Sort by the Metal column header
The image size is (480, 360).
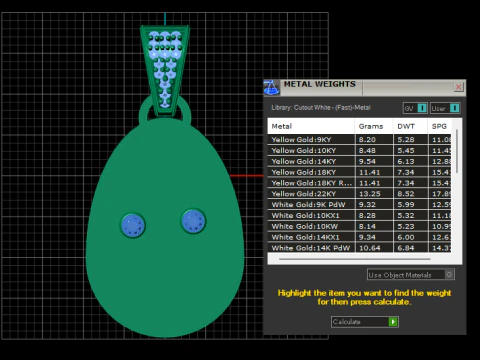pyautogui.click(x=311, y=126)
